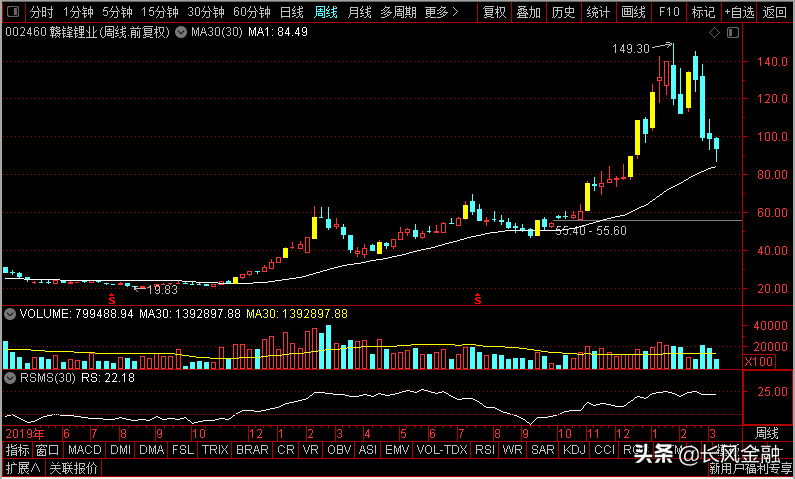Click the 返回 back button
The image size is (795, 479).
coord(775,13)
